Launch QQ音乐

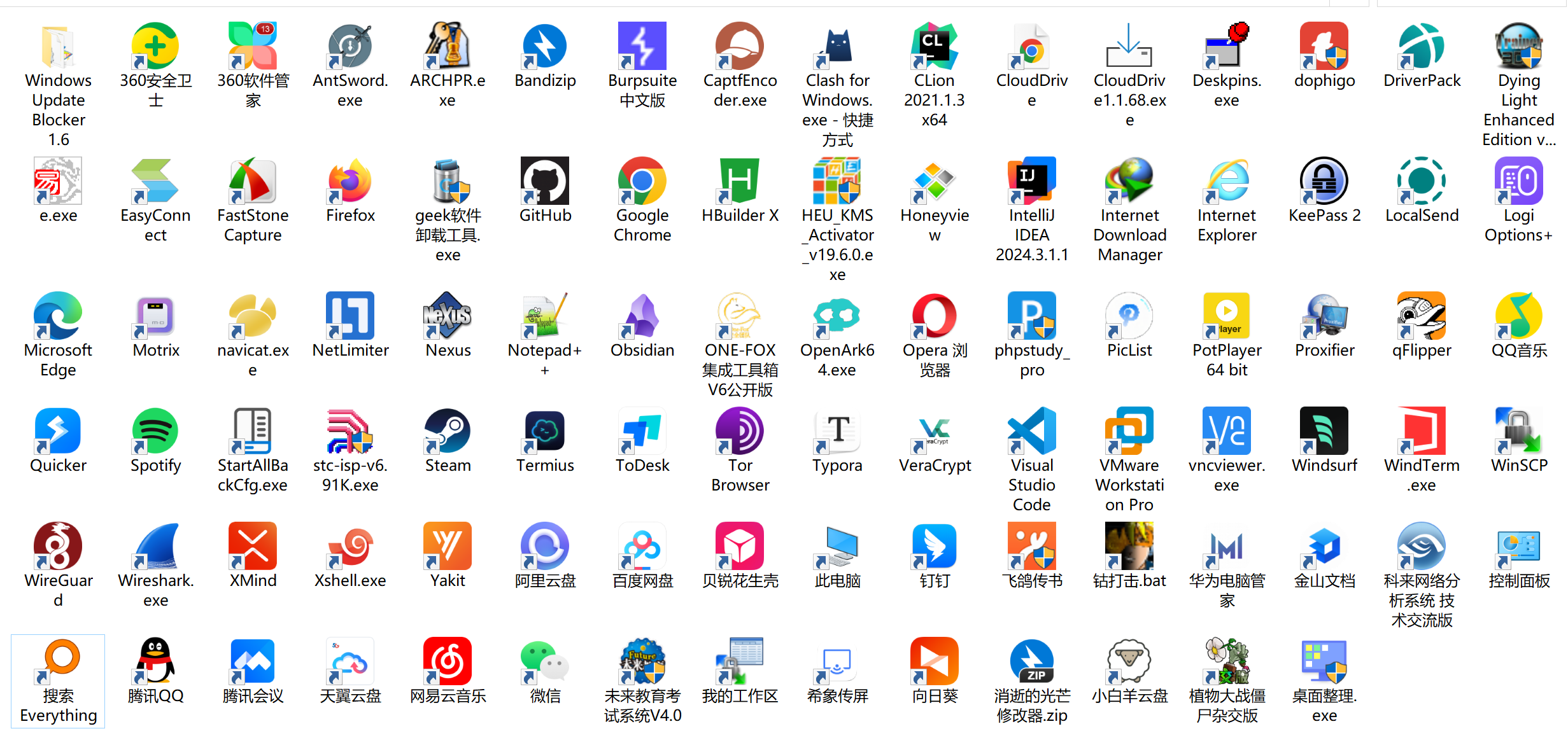click(1519, 316)
